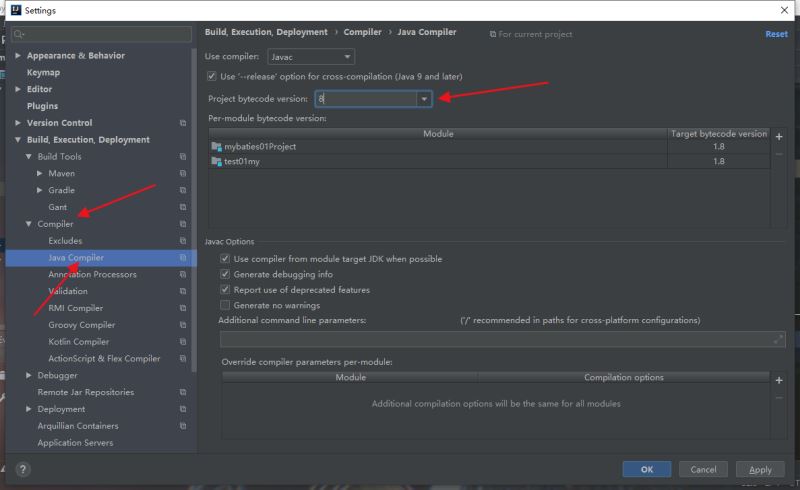
Task: Click the settings tree vertical scrollbar
Action: pyautogui.click(x=194, y=210)
